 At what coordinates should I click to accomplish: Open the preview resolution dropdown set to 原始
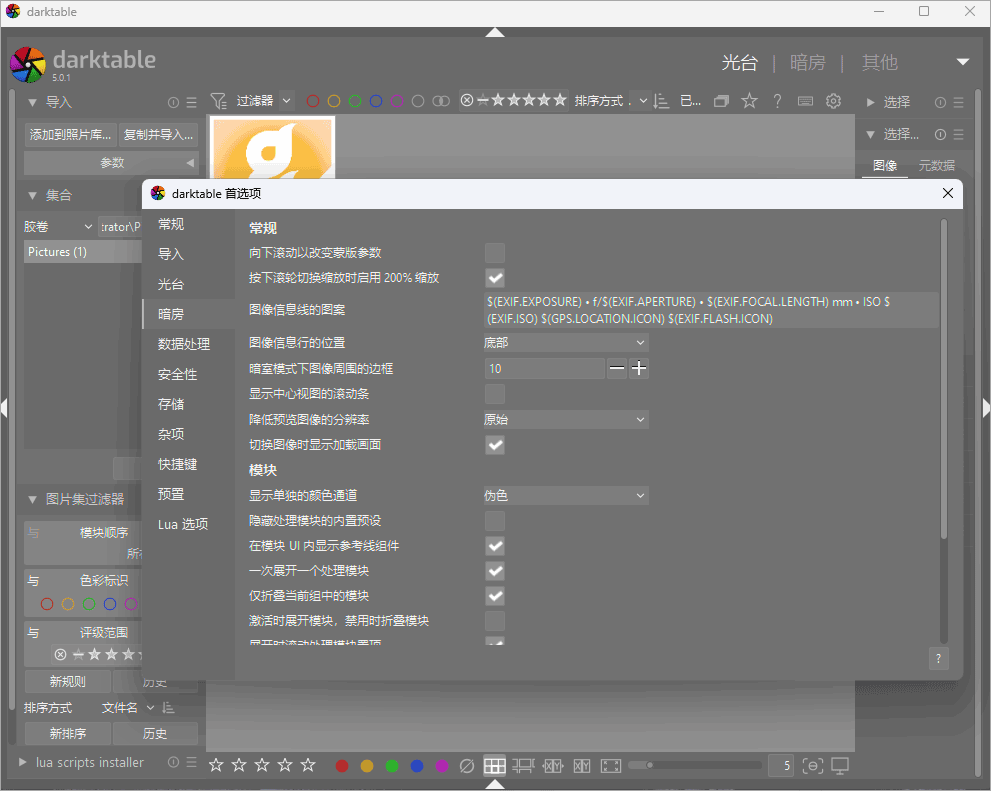tap(565, 419)
